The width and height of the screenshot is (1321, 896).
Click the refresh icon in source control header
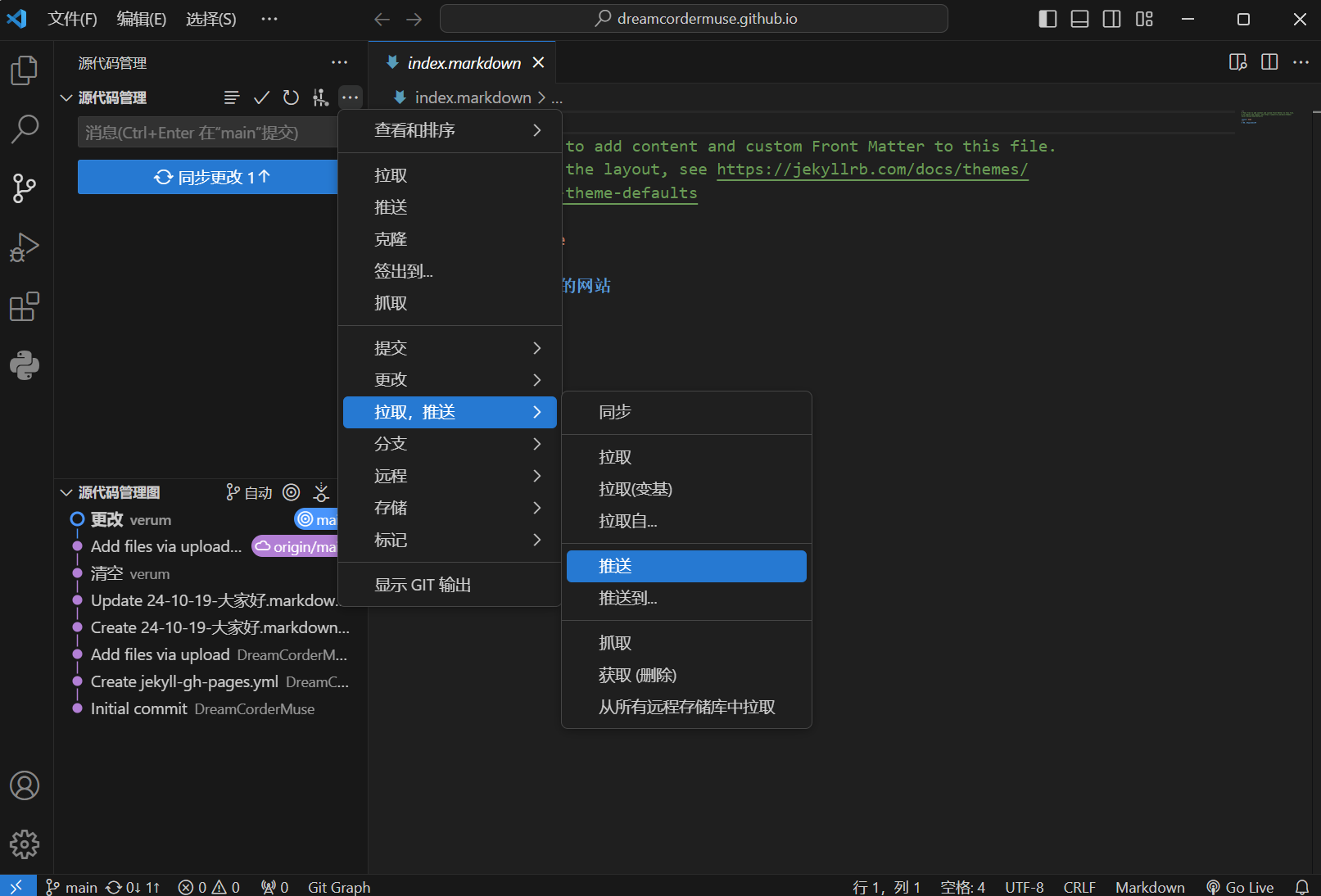[x=291, y=97]
